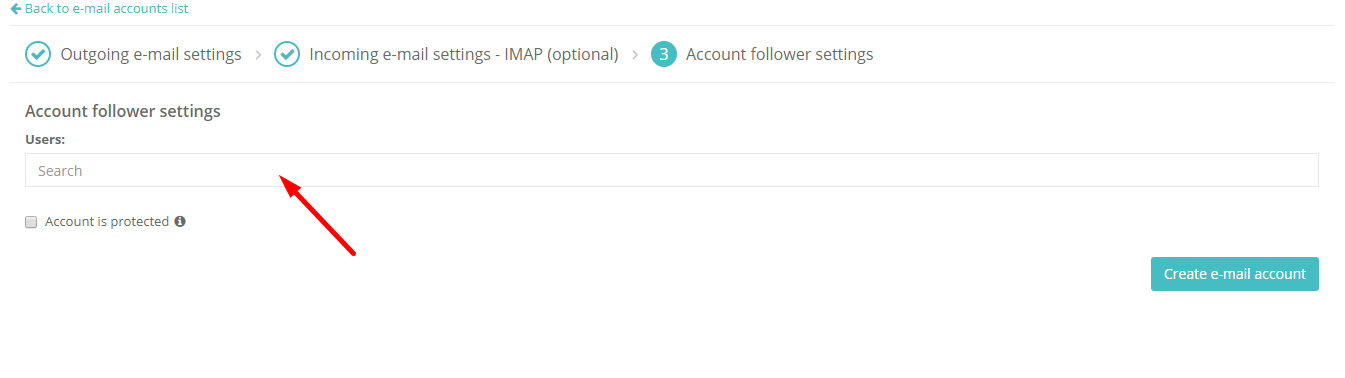The height and width of the screenshot is (378, 1345).
Task: Show info icon next to Account is protected
Action: pyautogui.click(x=180, y=221)
